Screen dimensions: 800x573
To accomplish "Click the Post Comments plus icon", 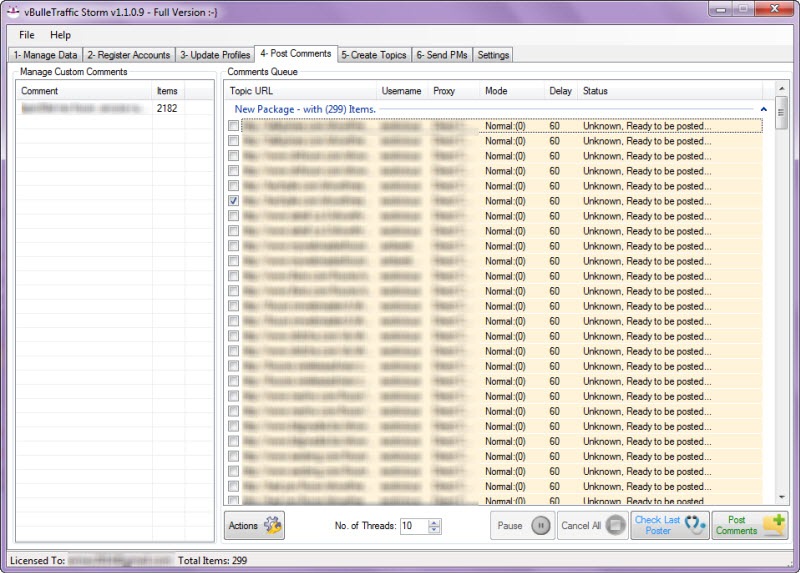I will pos(774,525).
